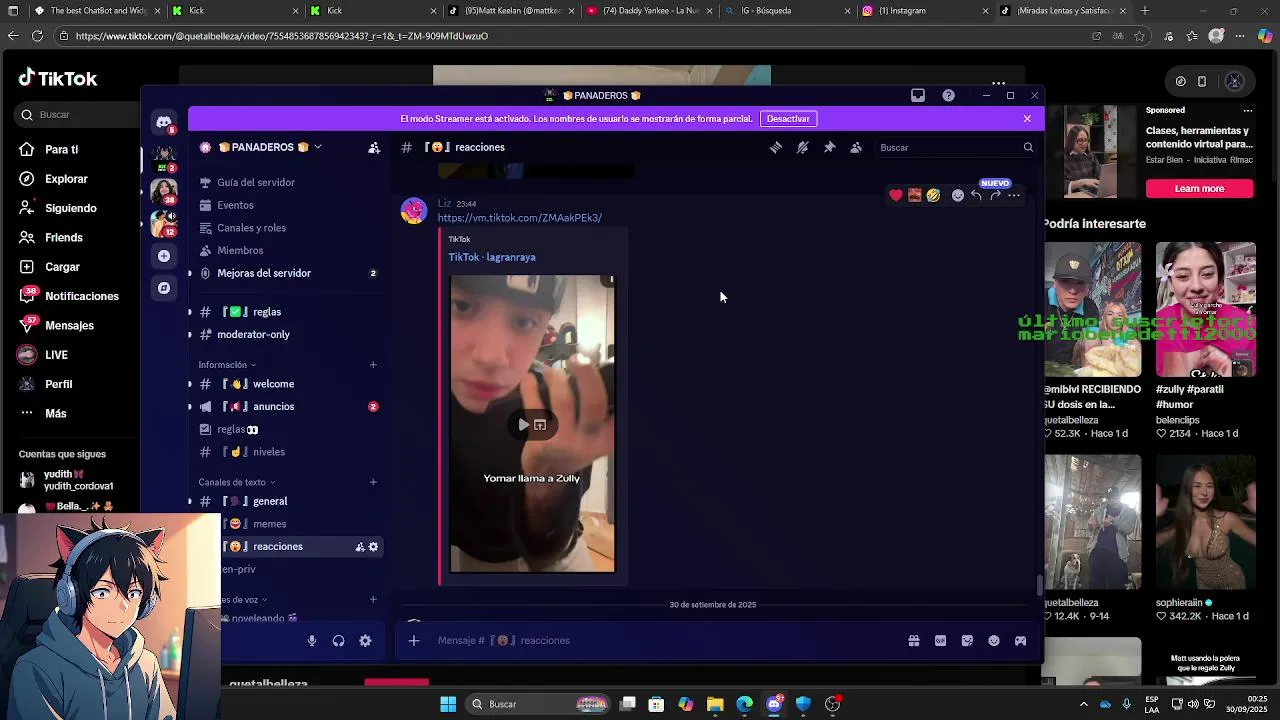Open pinned messages icon
1280x720 pixels.
[x=829, y=147]
